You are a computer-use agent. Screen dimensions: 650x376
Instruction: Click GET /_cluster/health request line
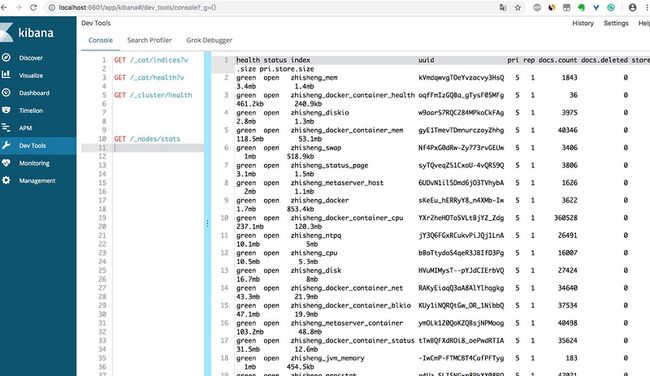(x=153, y=95)
